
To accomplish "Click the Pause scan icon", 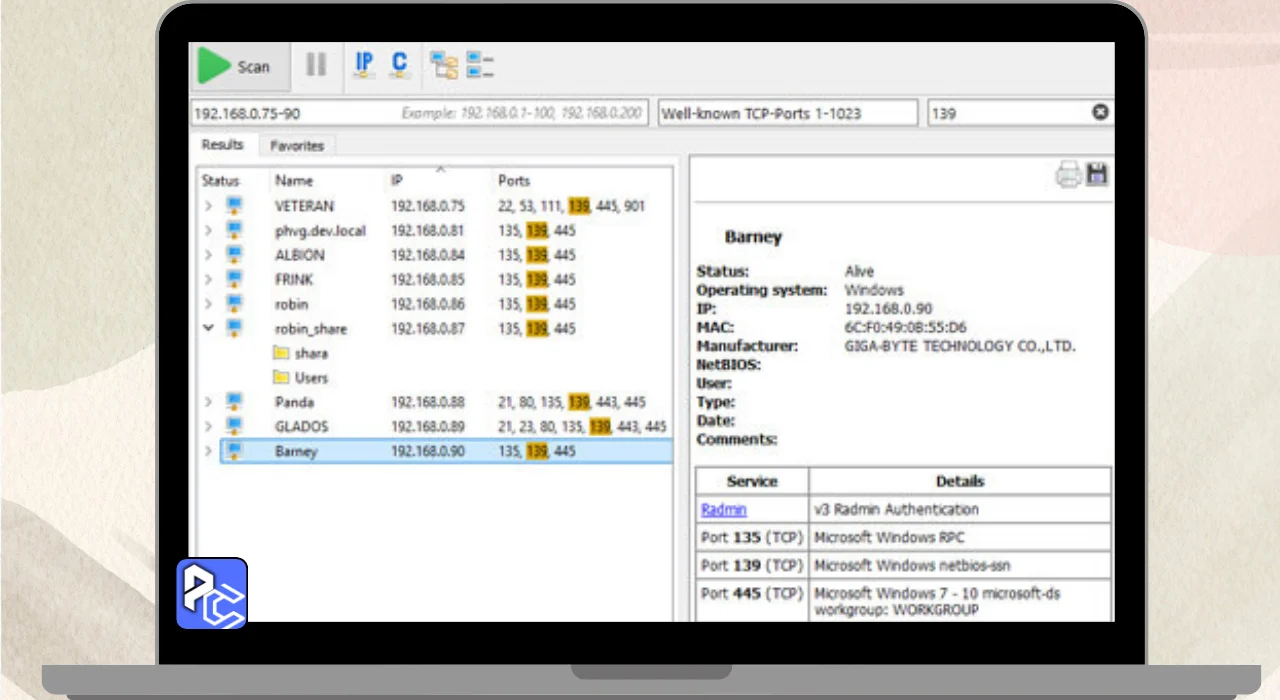I will (316, 66).
